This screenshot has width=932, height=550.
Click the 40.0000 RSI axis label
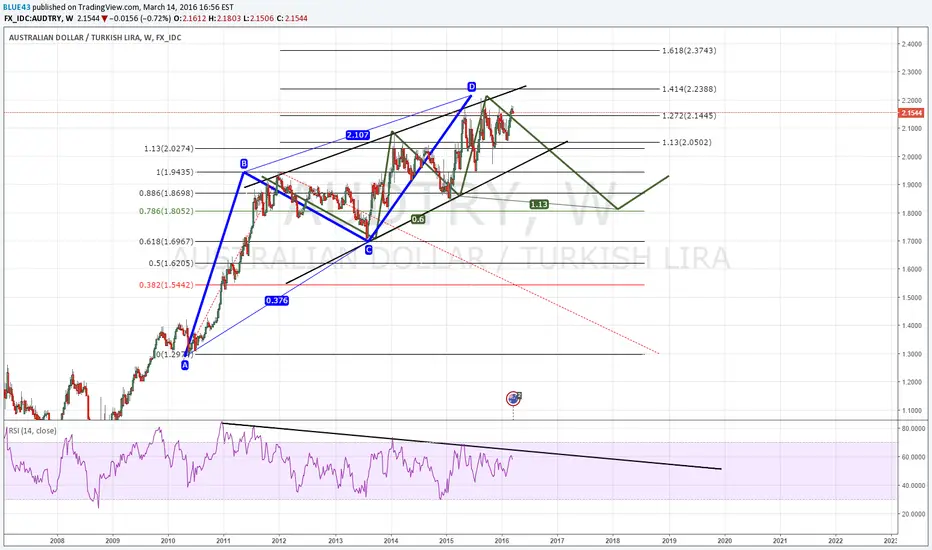(912, 485)
